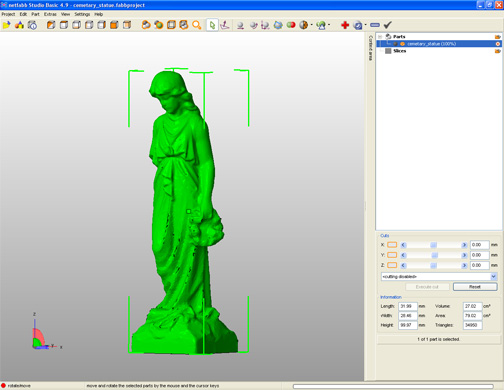This screenshot has width=504, height=390.
Task: Click the X slider left arrow
Action: pyautogui.click(x=403, y=245)
